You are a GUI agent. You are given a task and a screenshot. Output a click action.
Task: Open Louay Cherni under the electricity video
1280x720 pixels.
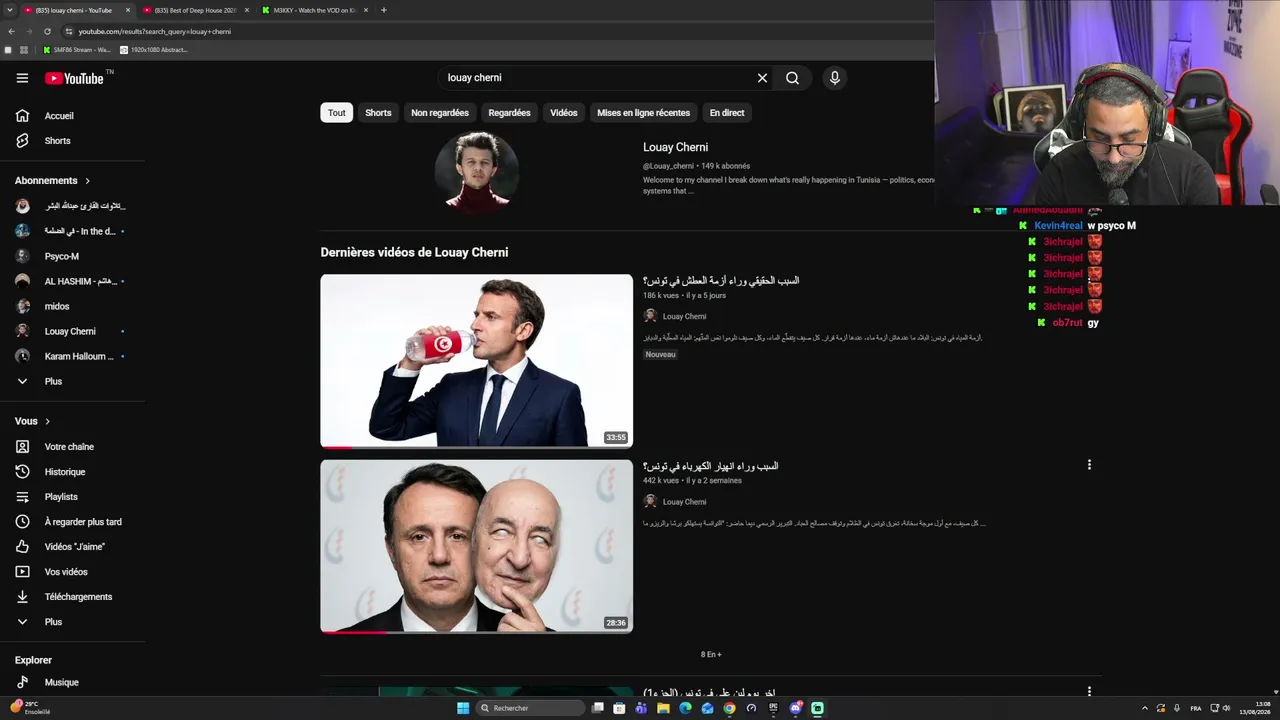click(684, 502)
